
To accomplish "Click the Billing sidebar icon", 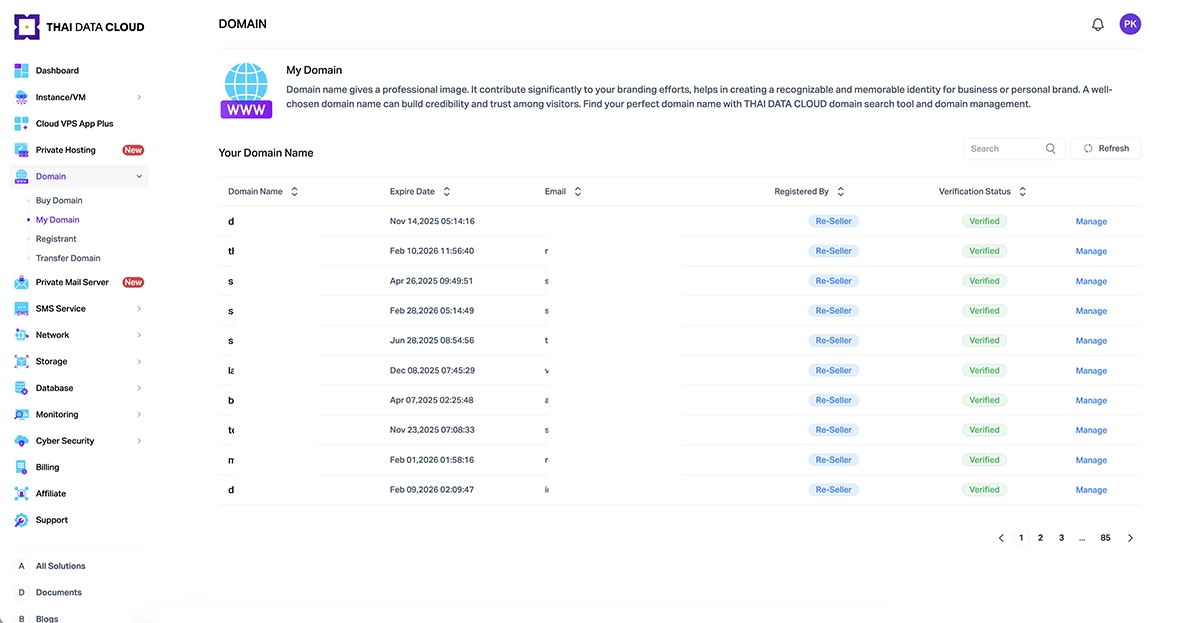I will point(21,467).
